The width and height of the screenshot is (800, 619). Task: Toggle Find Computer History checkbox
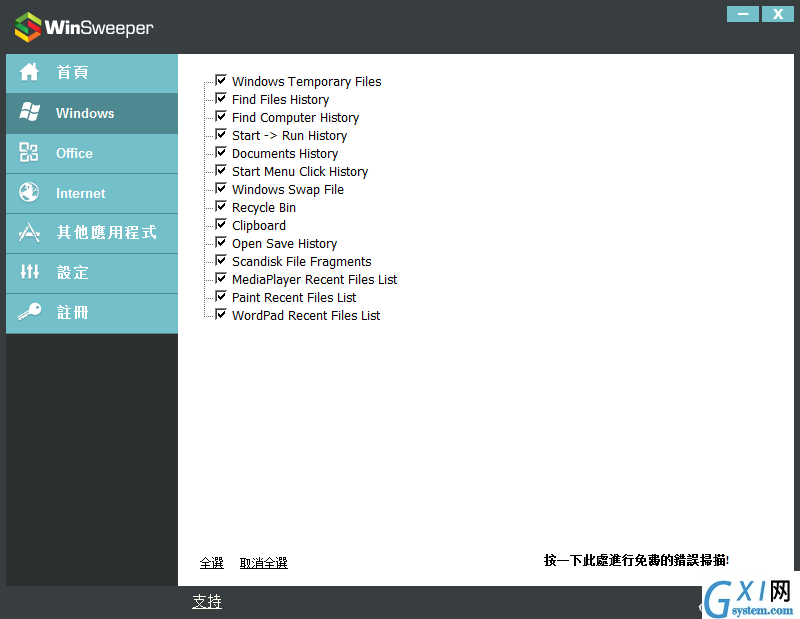(221, 116)
